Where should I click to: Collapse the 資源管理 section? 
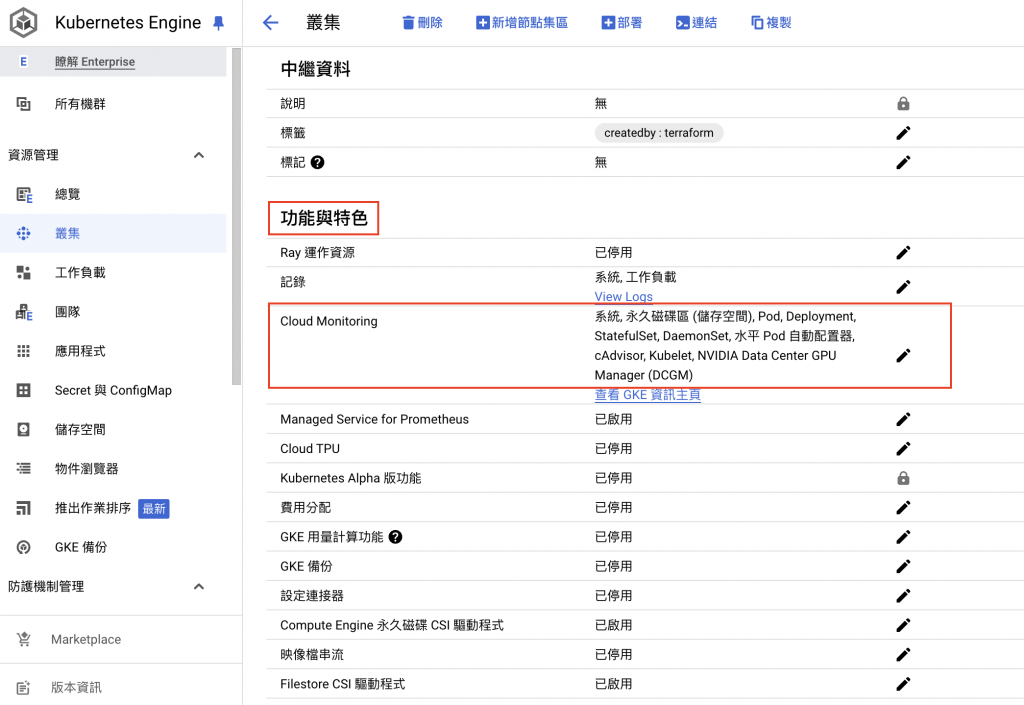pyautogui.click(x=199, y=155)
